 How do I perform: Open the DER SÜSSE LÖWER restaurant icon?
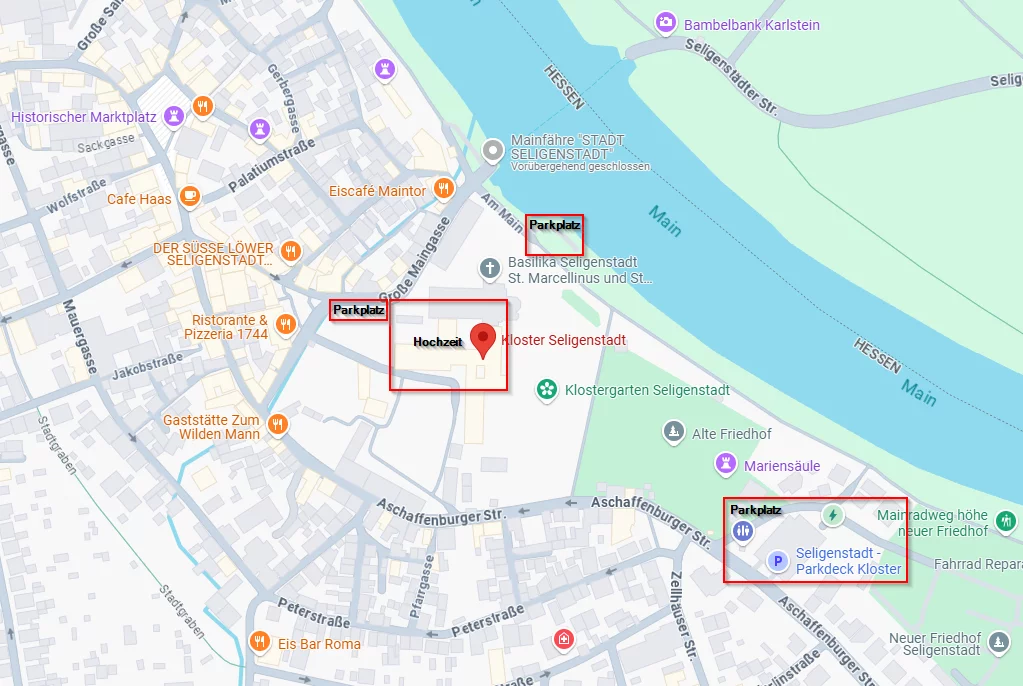(291, 251)
